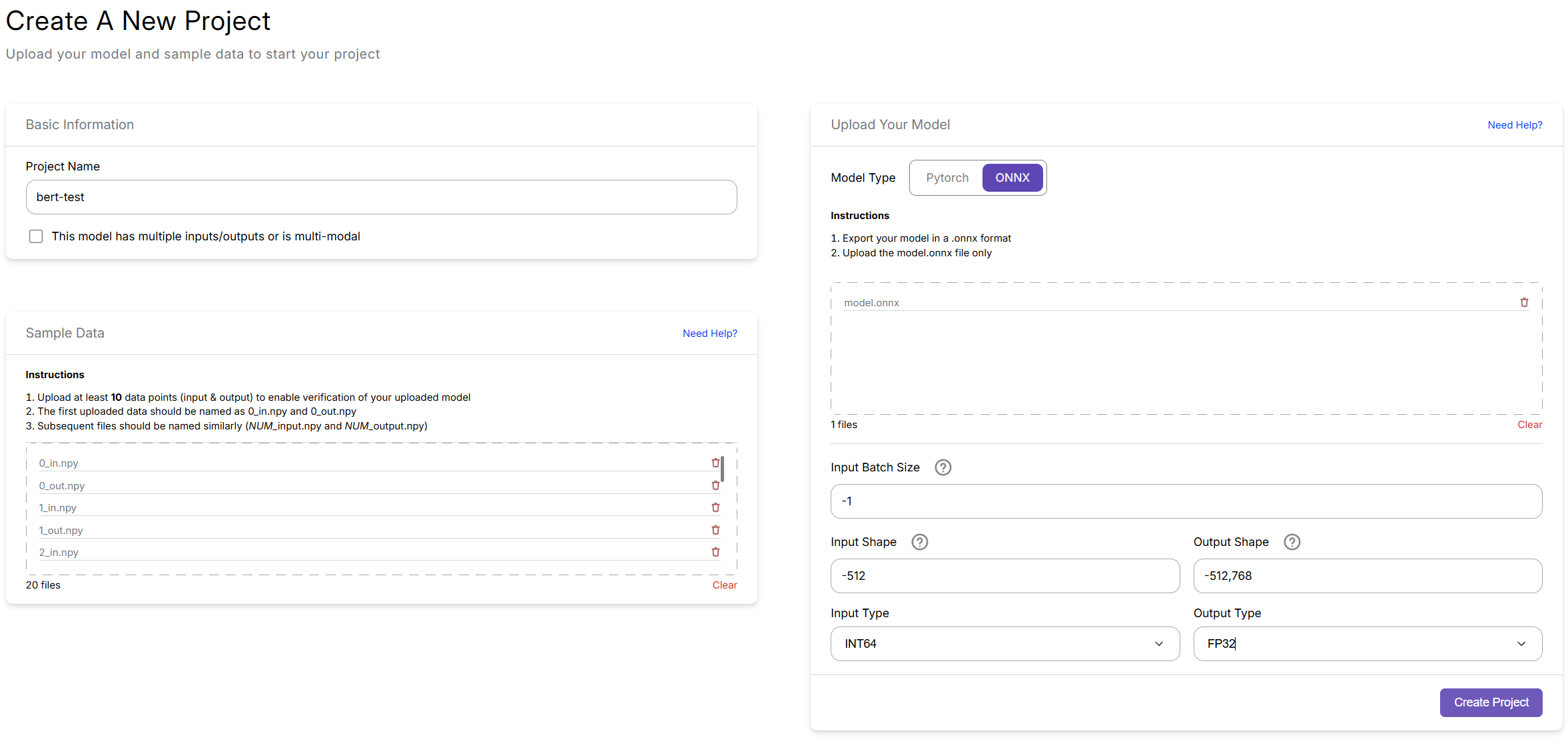Click the '20 files' count text
Image resolution: width=1568 pixels, height=745 pixels.
click(x=43, y=585)
